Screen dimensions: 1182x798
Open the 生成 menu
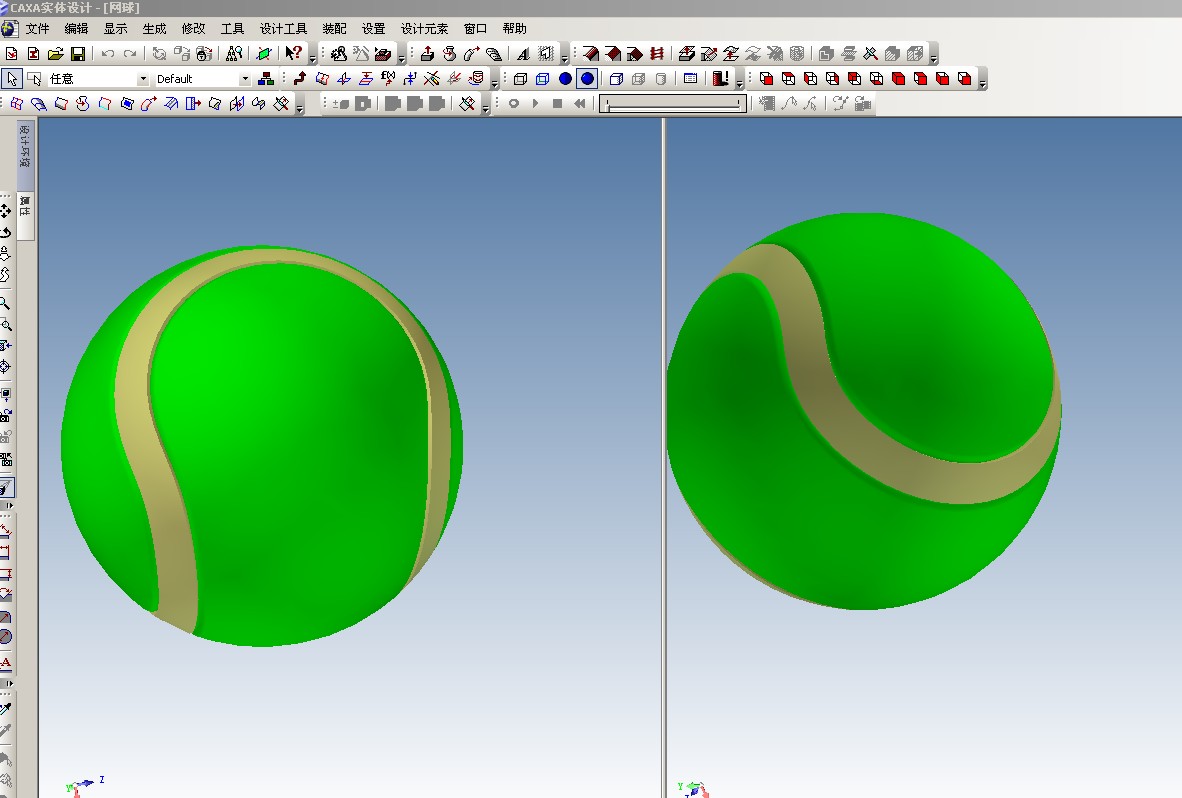pyautogui.click(x=155, y=29)
